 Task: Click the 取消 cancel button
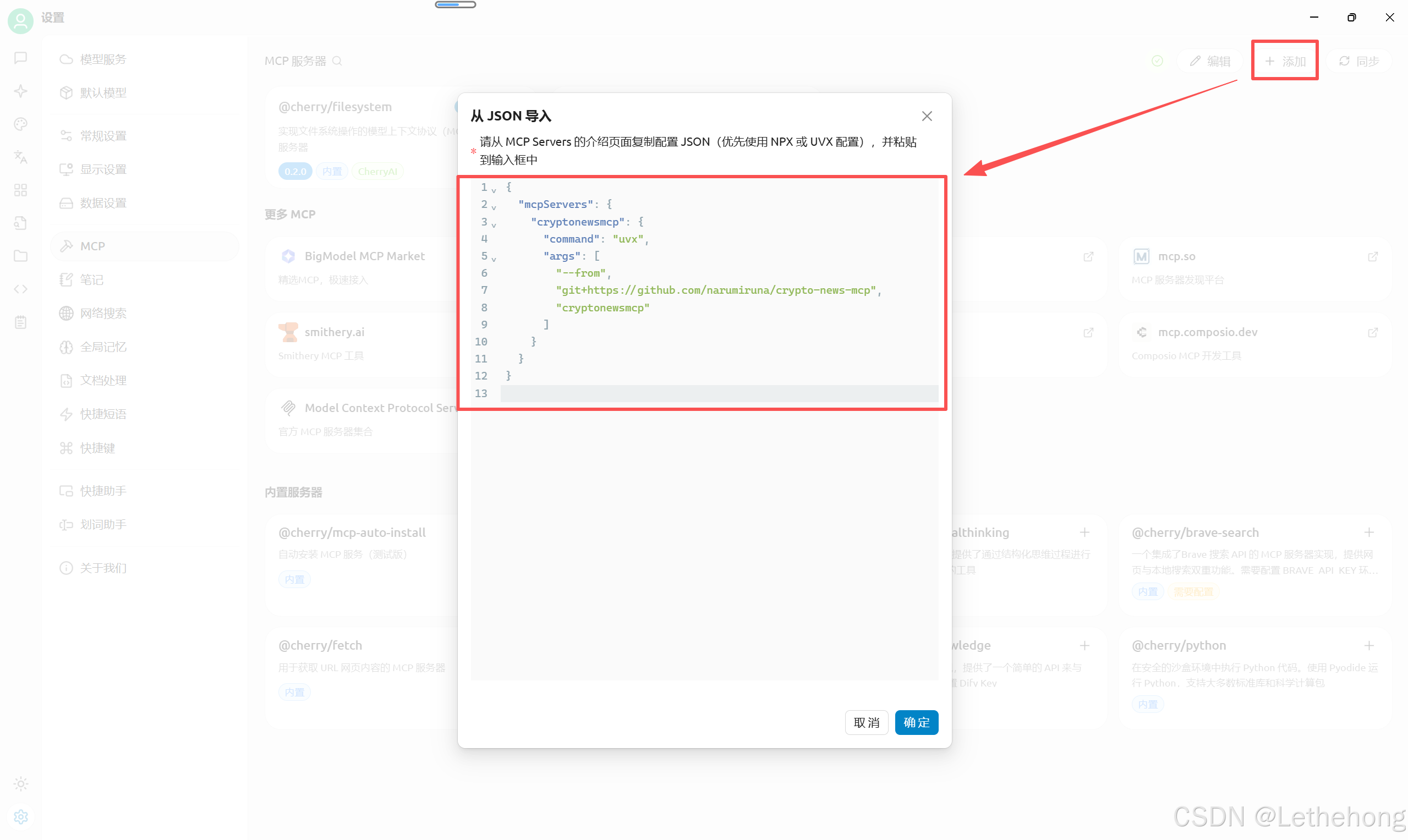pos(865,722)
